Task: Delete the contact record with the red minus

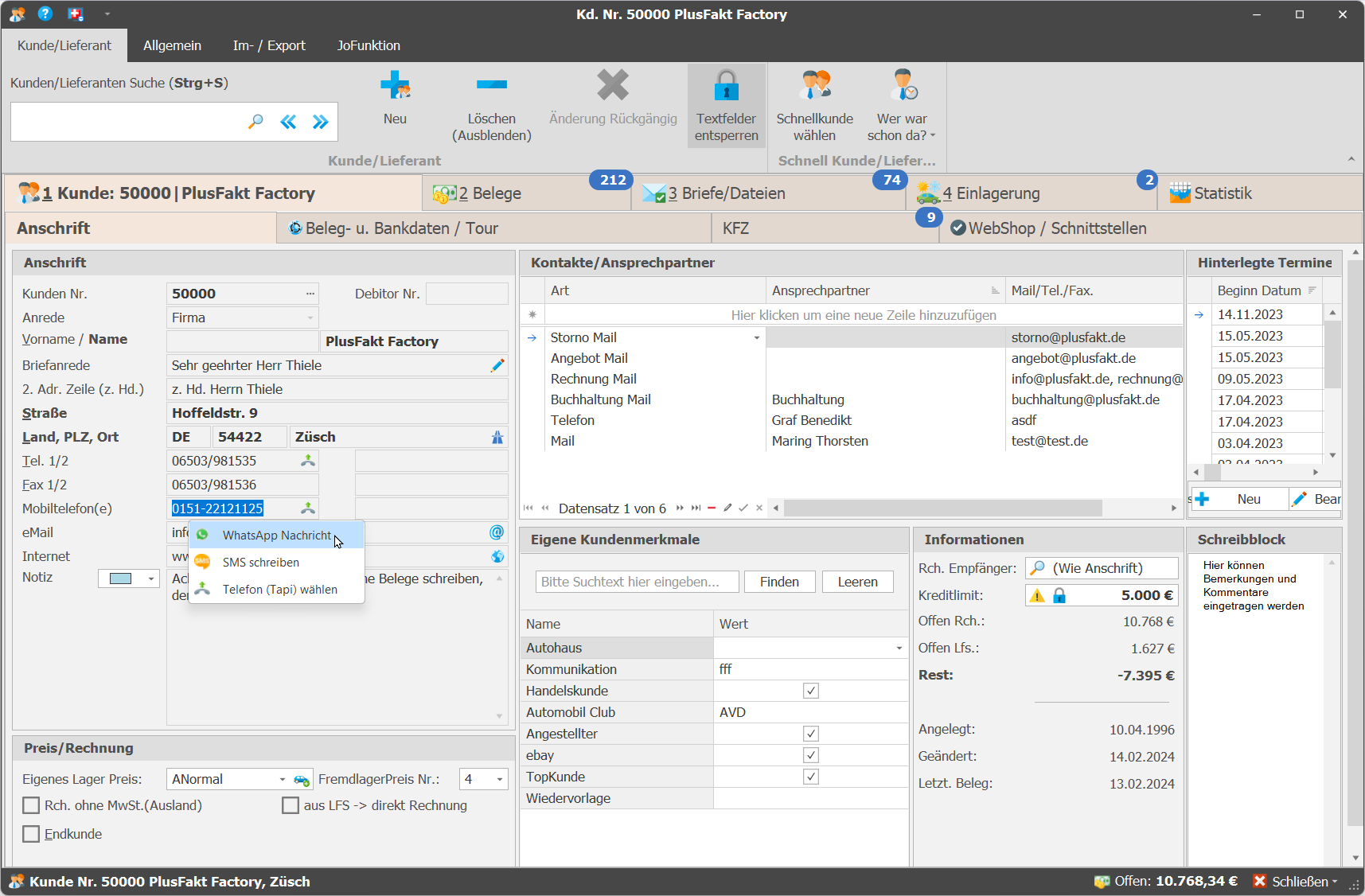Action: [x=712, y=508]
